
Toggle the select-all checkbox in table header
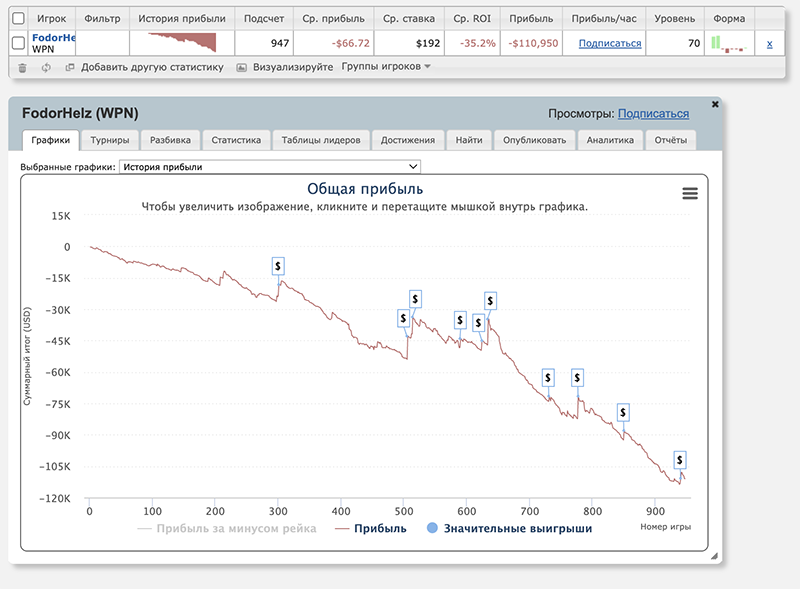click(18, 18)
